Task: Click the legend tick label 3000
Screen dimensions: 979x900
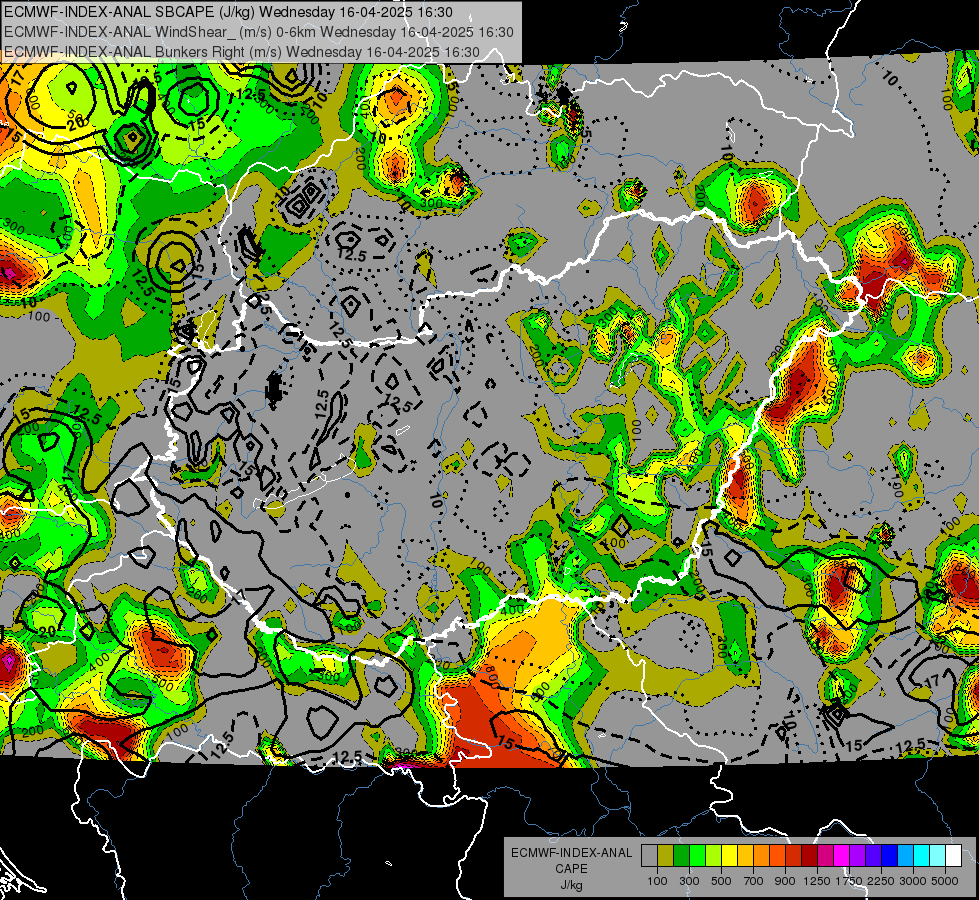Action: 913,881
